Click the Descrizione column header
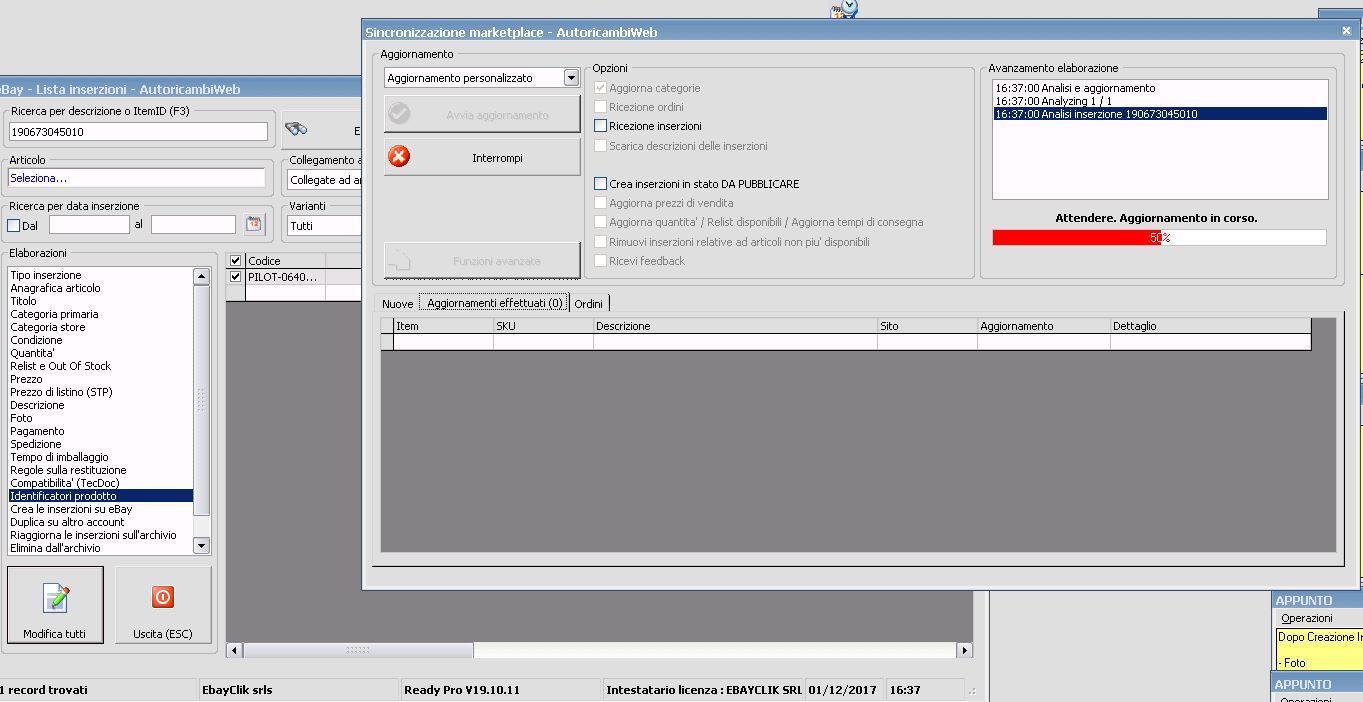Viewport: 1363px width, 702px height. (x=735, y=326)
